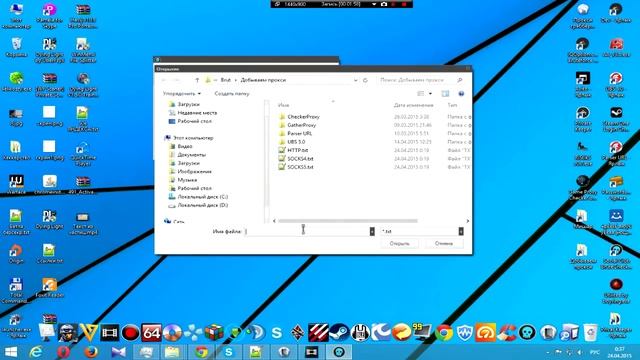The image size is (640, 360).
Task: Click Создать папку button
Action: [232, 94]
